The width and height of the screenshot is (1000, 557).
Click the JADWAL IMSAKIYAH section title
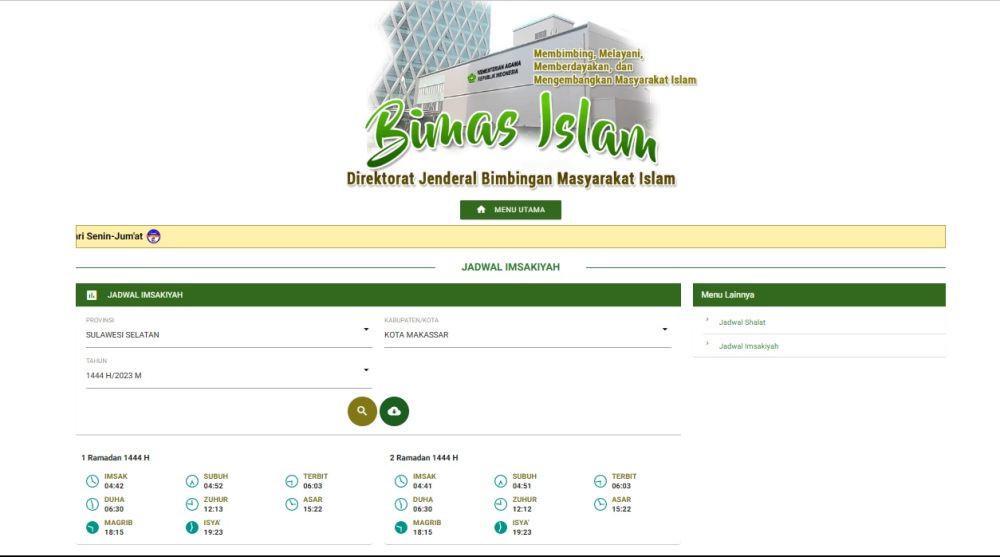tap(510, 267)
